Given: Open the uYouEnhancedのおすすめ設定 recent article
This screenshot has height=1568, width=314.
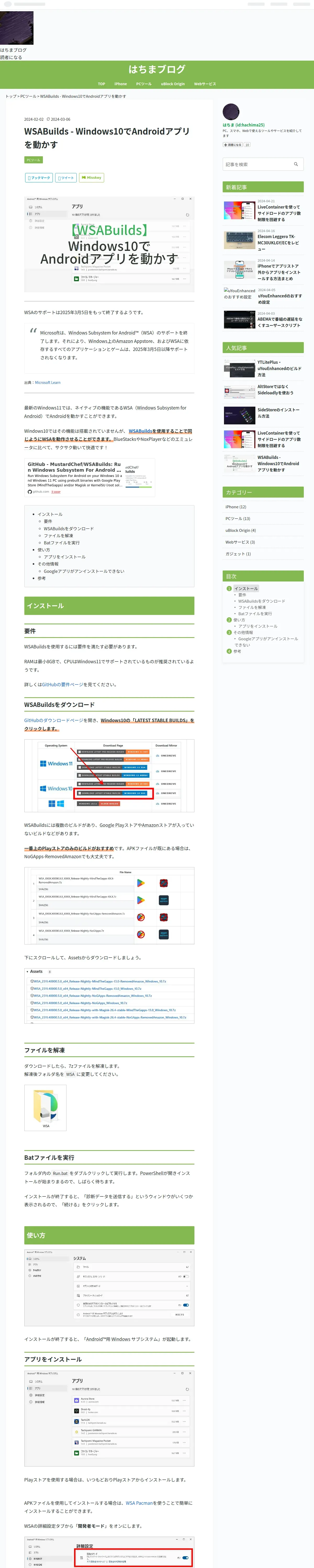Looking at the screenshot, I should pos(280,299).
